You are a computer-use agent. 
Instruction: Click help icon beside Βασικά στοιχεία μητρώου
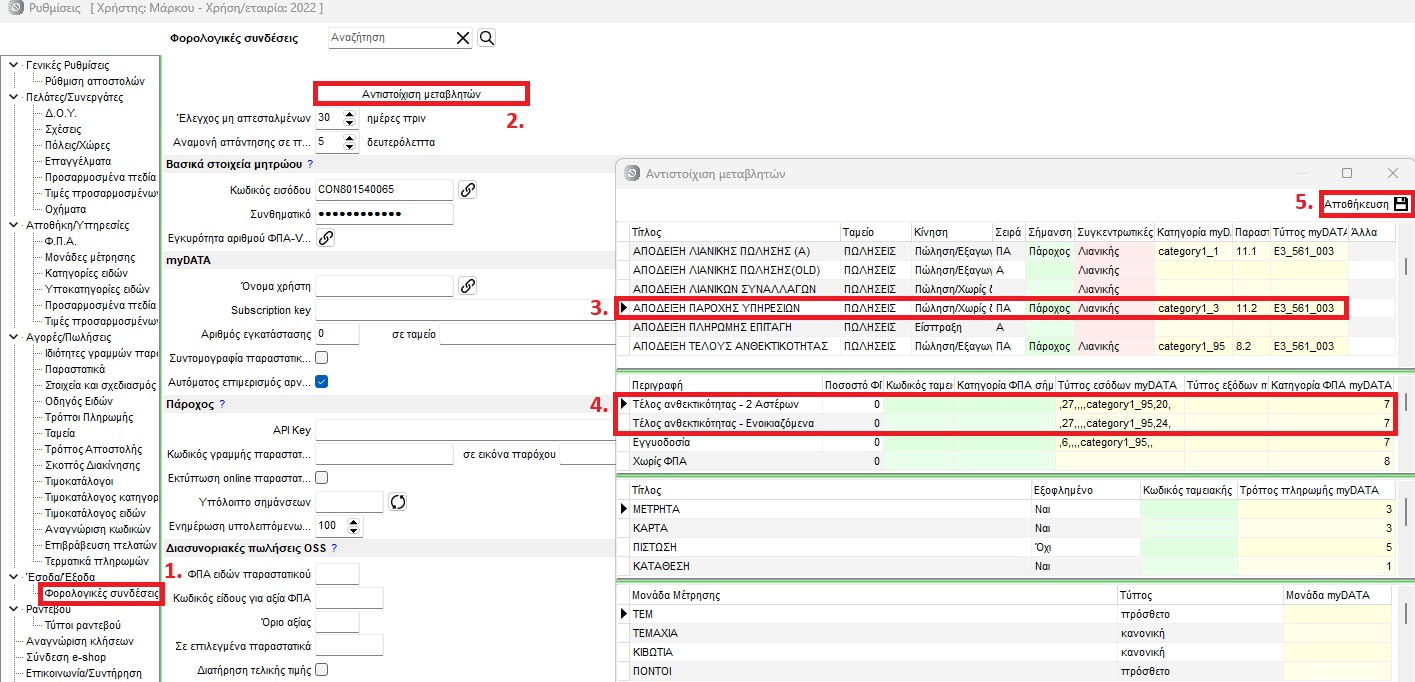[310, 163]
